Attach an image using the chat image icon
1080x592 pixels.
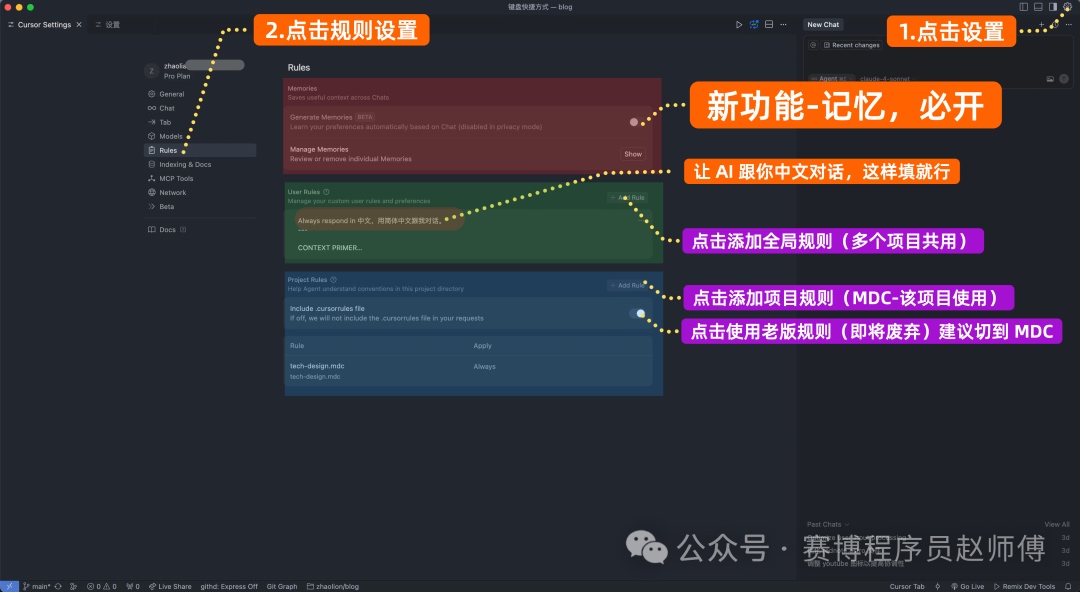pos(1050,79)
